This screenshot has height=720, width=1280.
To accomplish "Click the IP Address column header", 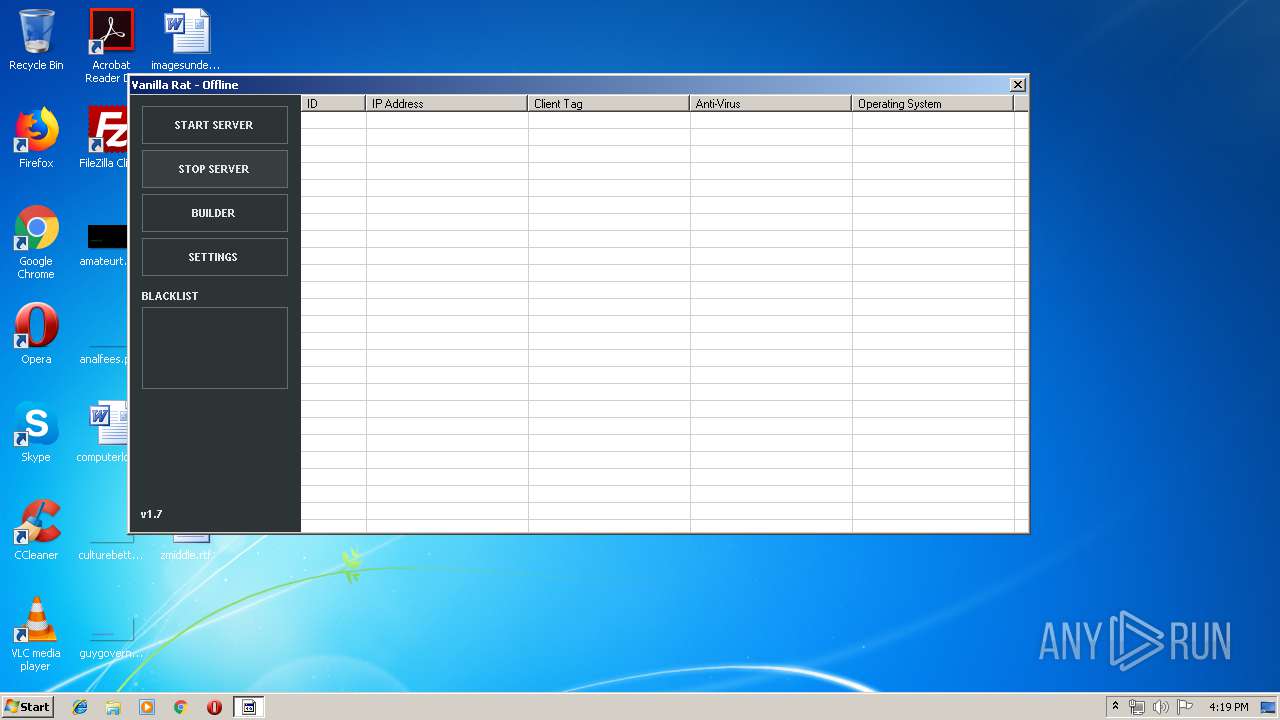I will click(x=447, y=103).
